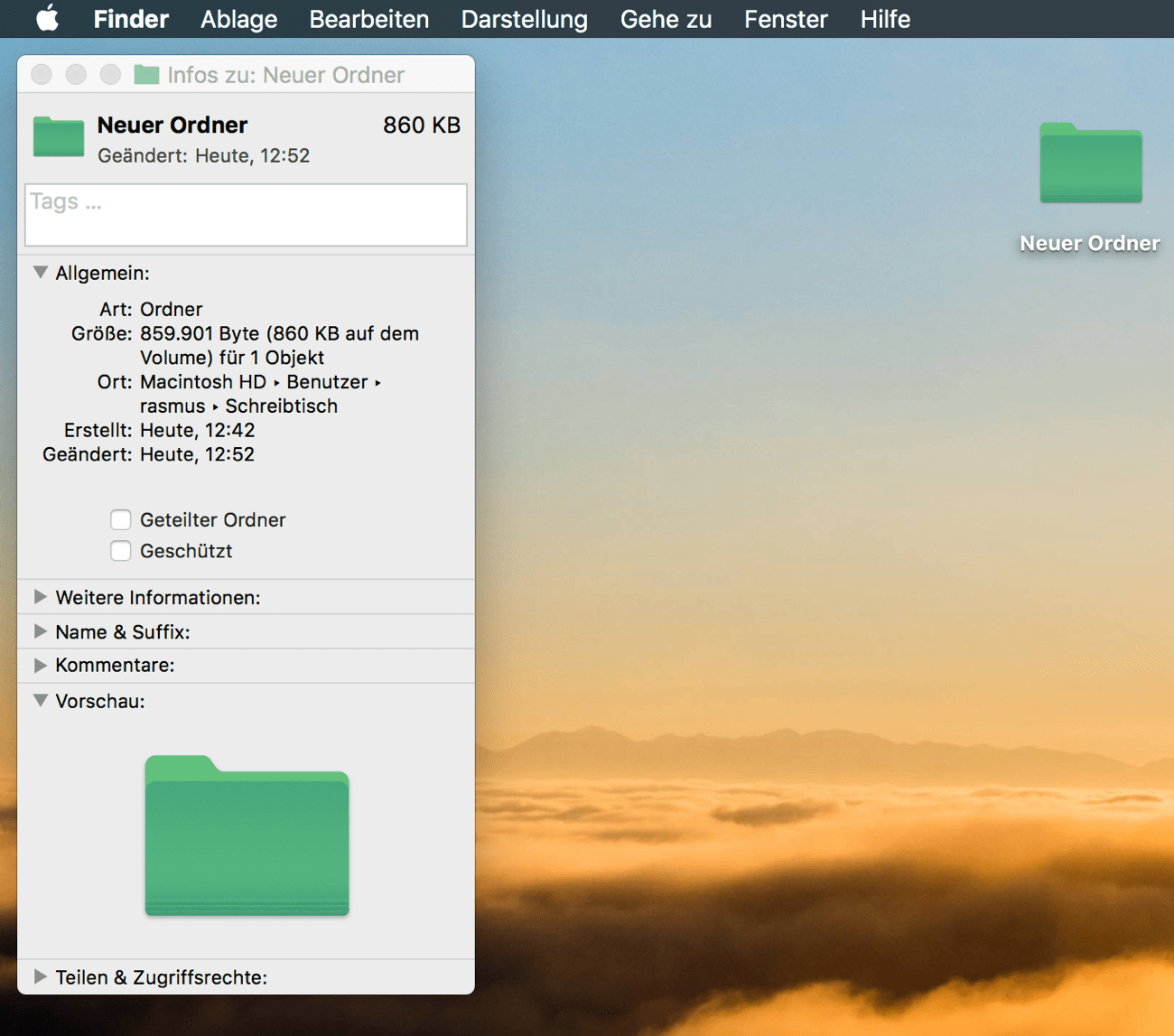This screenshot has width=1174, height=1036.
Task: Open the Hilfe menu
Action: click(884, 19)
